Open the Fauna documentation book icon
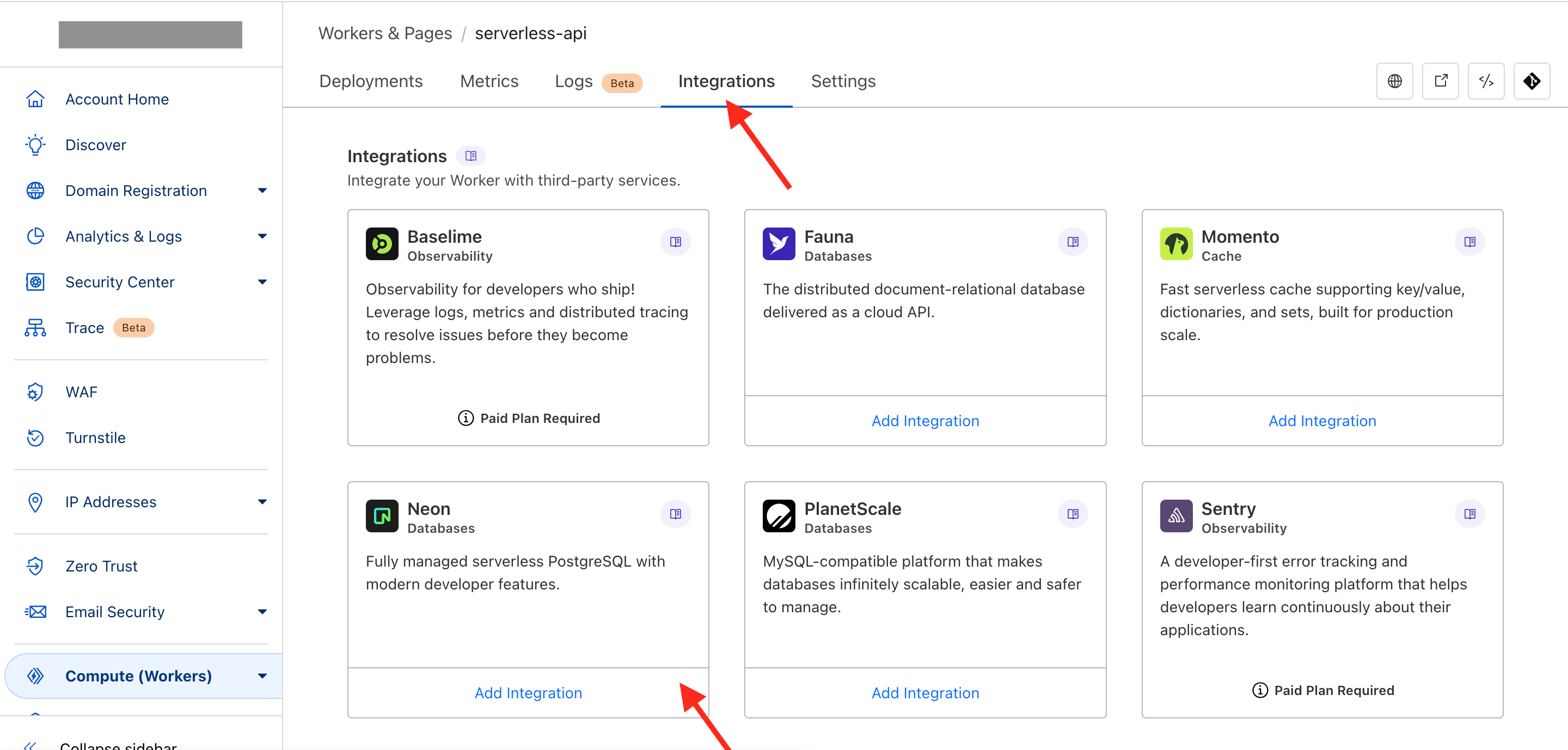 1073,242
